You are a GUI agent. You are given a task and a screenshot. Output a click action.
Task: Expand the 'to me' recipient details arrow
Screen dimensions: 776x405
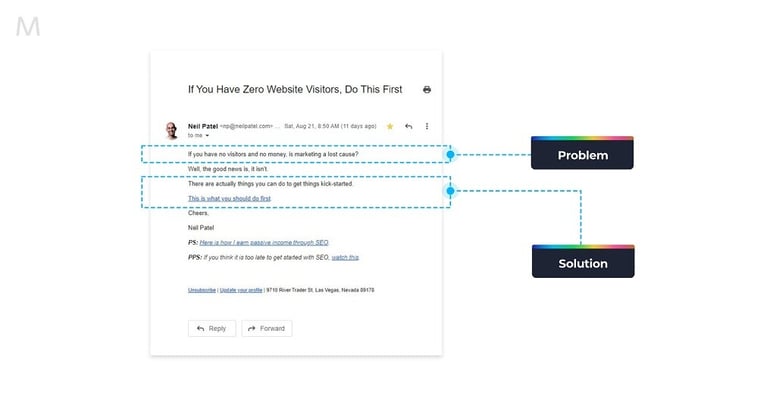207,135
